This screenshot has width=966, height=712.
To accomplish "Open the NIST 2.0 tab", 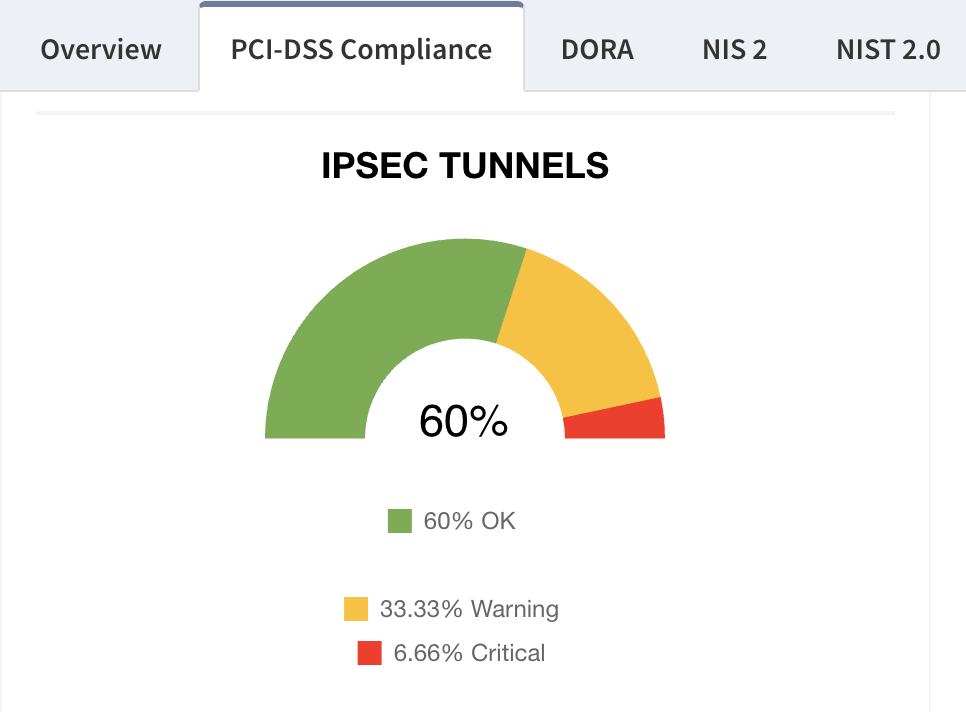I will [x=888, y=50].
